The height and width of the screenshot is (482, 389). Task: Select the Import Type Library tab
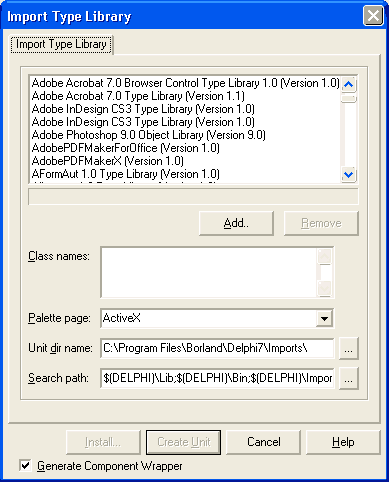61,44
